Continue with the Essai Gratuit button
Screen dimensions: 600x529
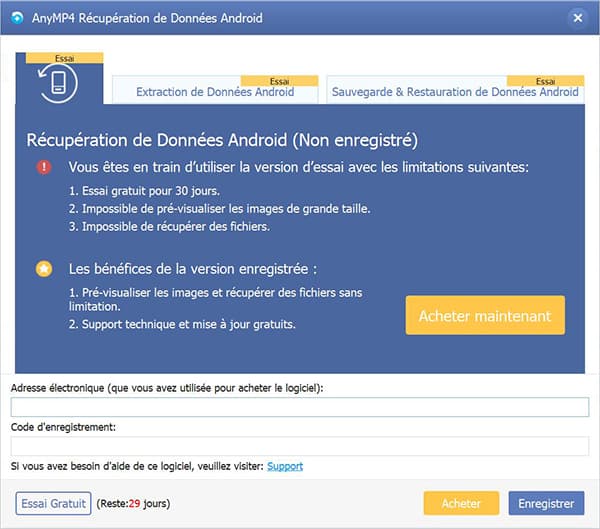(x=54, y=503)
